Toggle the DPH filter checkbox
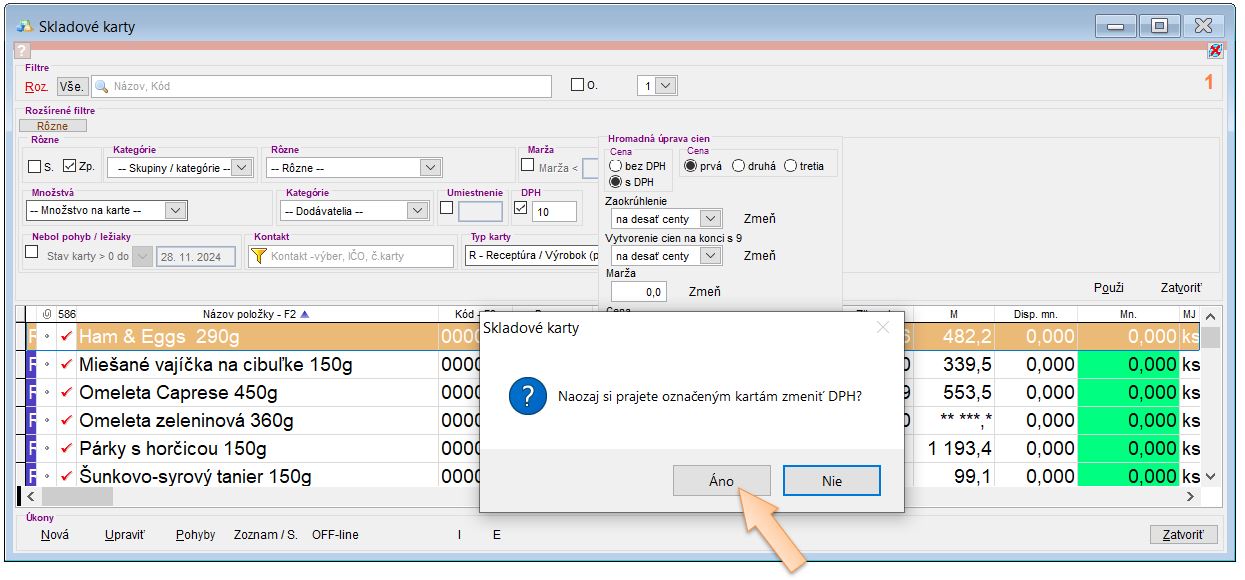1245x580 pixels. coord(521,209)
